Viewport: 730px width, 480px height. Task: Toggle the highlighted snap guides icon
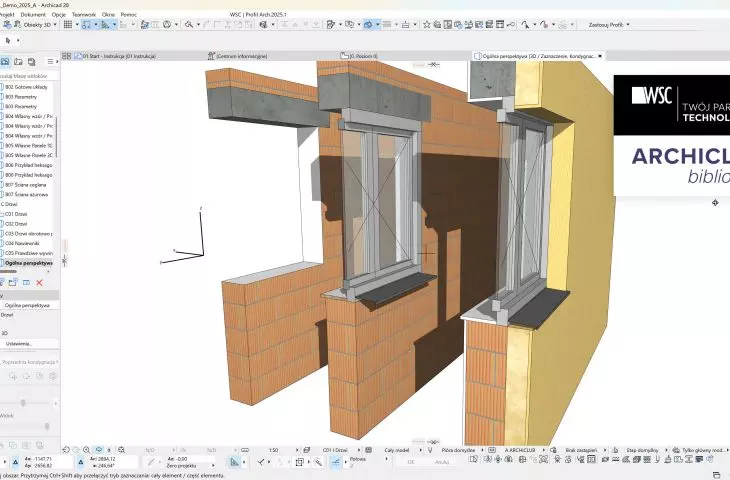[x=86, y=25]
